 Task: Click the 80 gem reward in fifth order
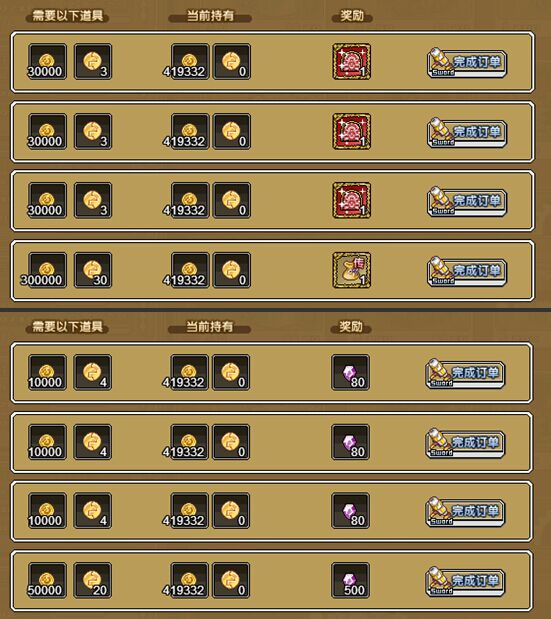click(350, 372)
